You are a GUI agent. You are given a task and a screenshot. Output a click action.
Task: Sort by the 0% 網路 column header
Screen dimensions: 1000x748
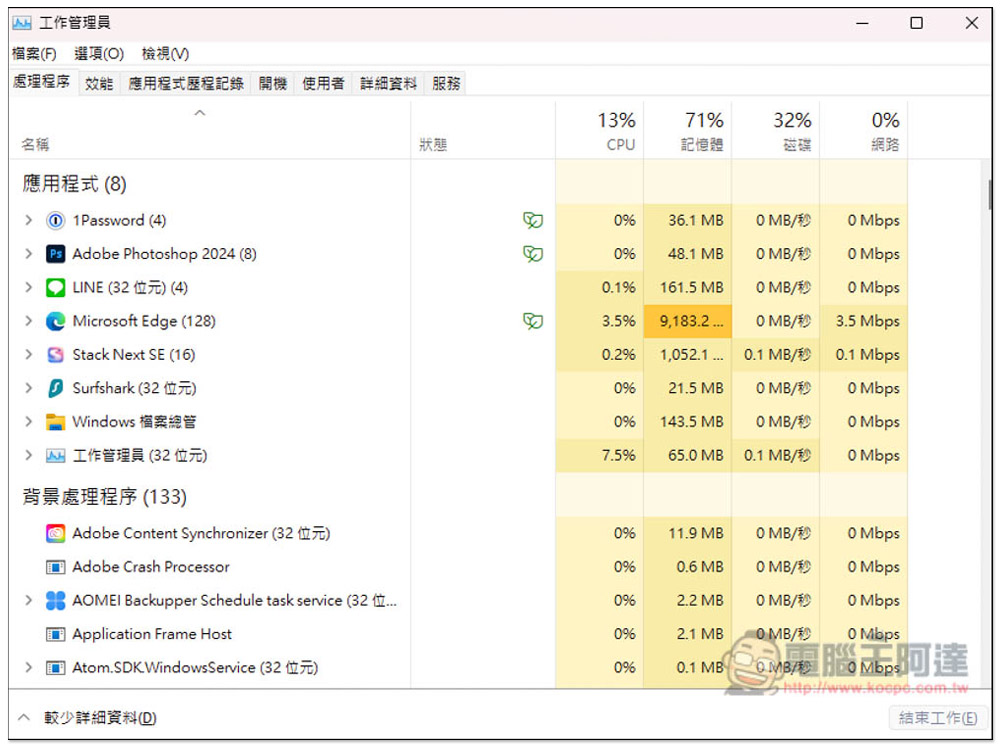(x=864, y=131)
